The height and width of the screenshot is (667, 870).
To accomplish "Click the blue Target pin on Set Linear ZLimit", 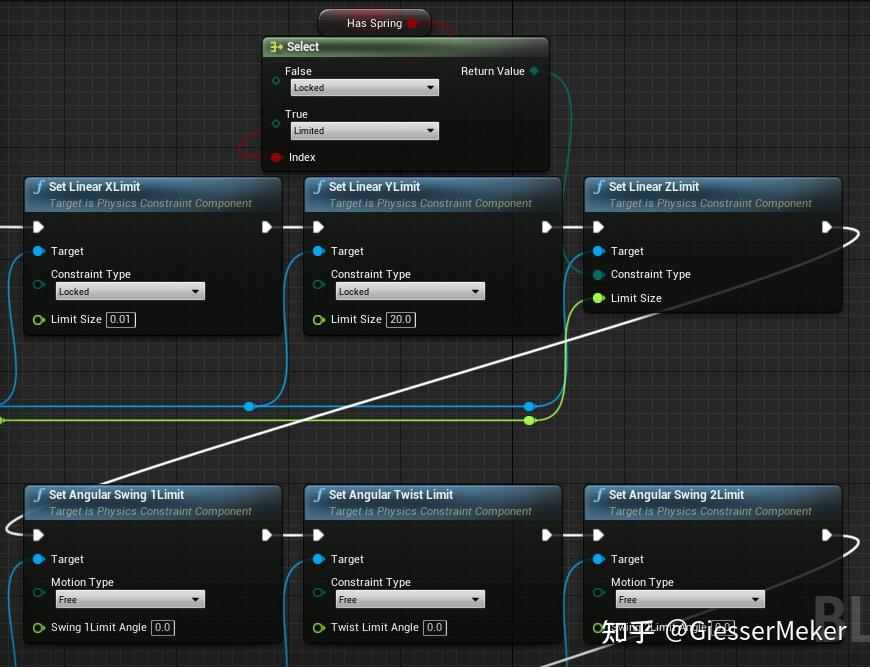I will point(597,251).
